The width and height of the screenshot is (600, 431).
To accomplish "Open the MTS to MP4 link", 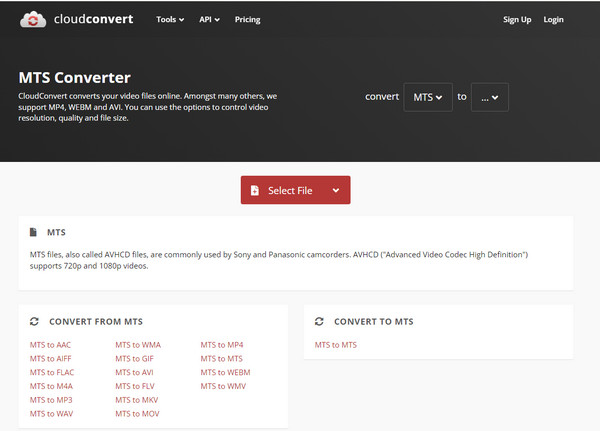I will tap(222, 345).
